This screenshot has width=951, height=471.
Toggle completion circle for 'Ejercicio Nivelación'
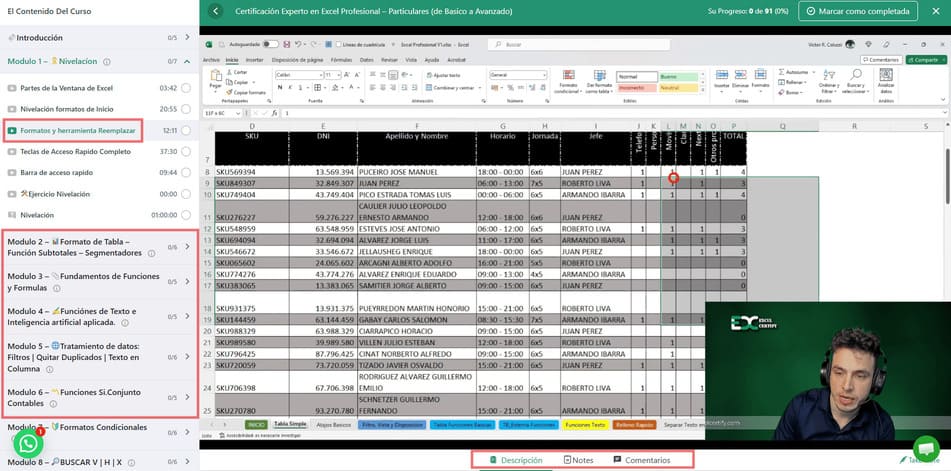pos(186,194)
